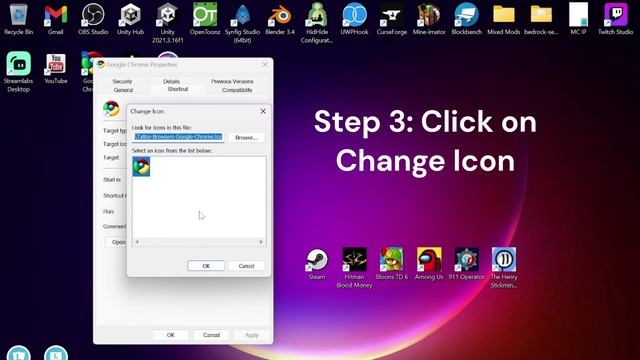Launch Unity 2021.3.16f1 desktop icon

(x=167, y=23)
